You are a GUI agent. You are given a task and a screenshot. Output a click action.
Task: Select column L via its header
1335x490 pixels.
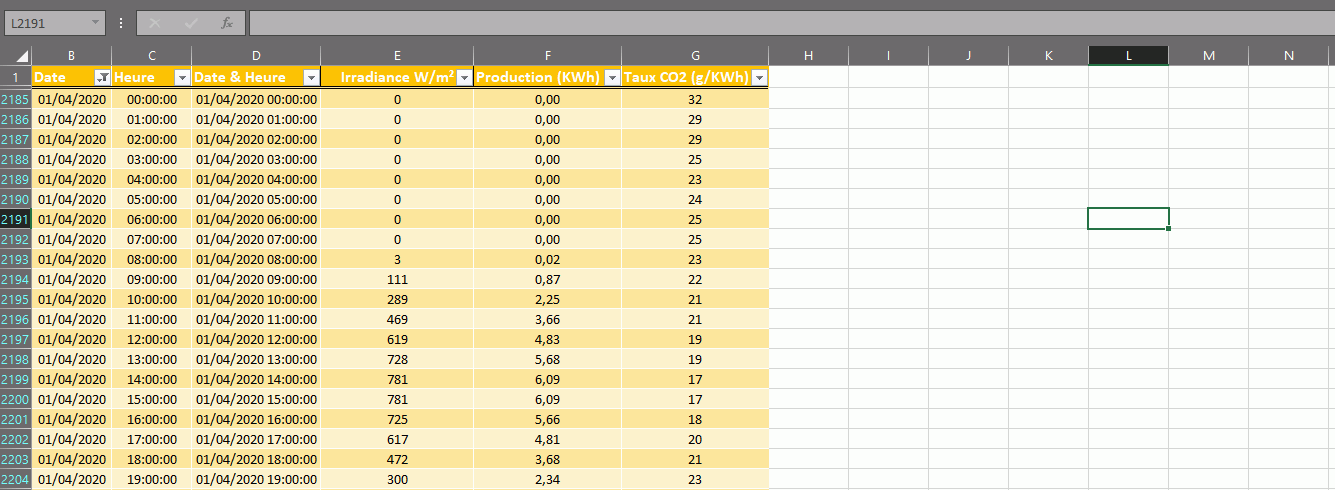(x=1128, y=56)
